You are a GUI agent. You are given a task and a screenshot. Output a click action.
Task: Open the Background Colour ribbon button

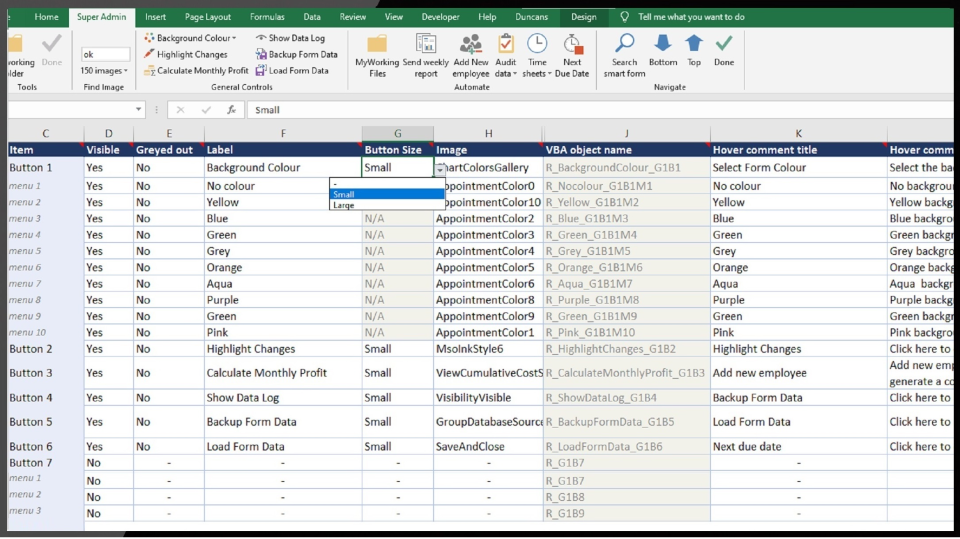point(190,38)
